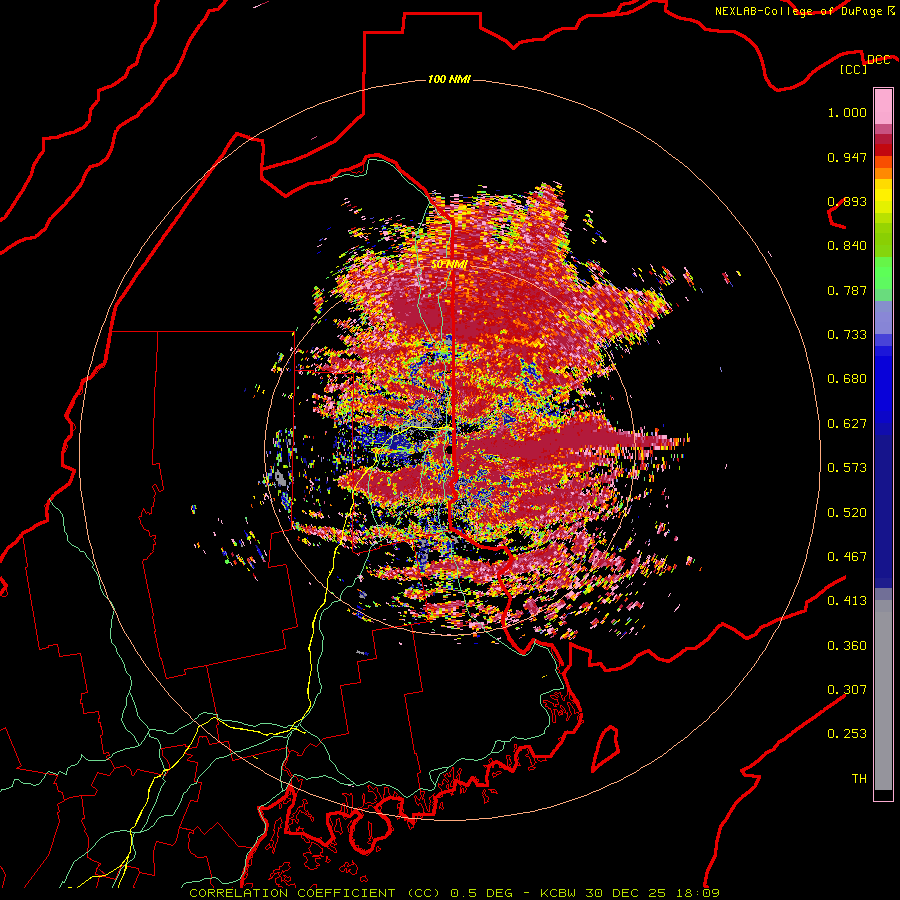Select the 0.733 scale value

[x=847, y=335]
